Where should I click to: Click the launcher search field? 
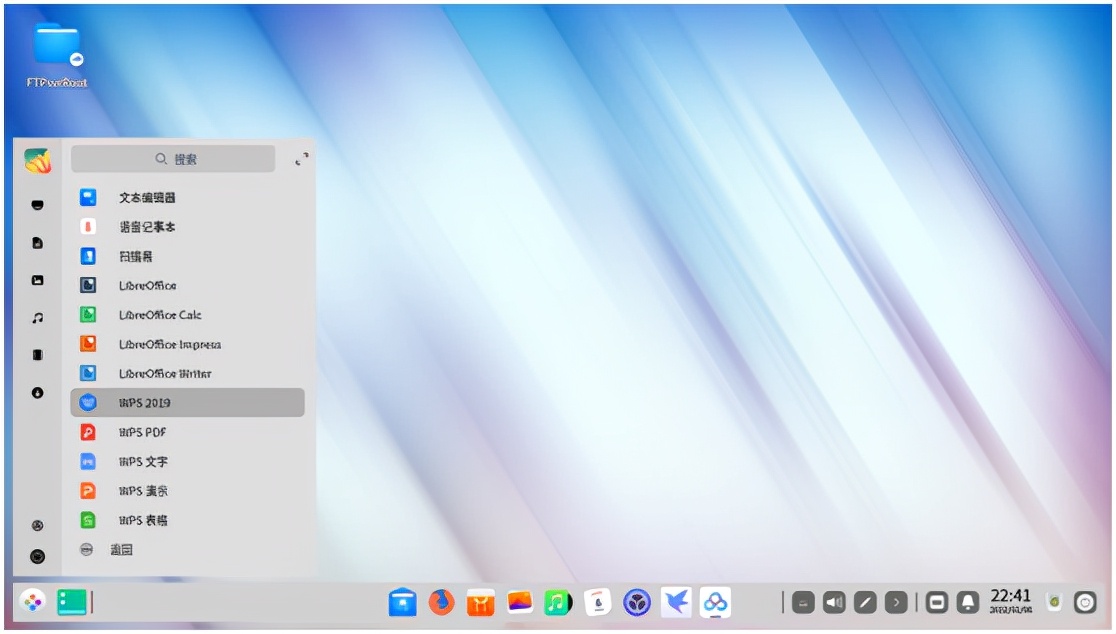point(174,159)
